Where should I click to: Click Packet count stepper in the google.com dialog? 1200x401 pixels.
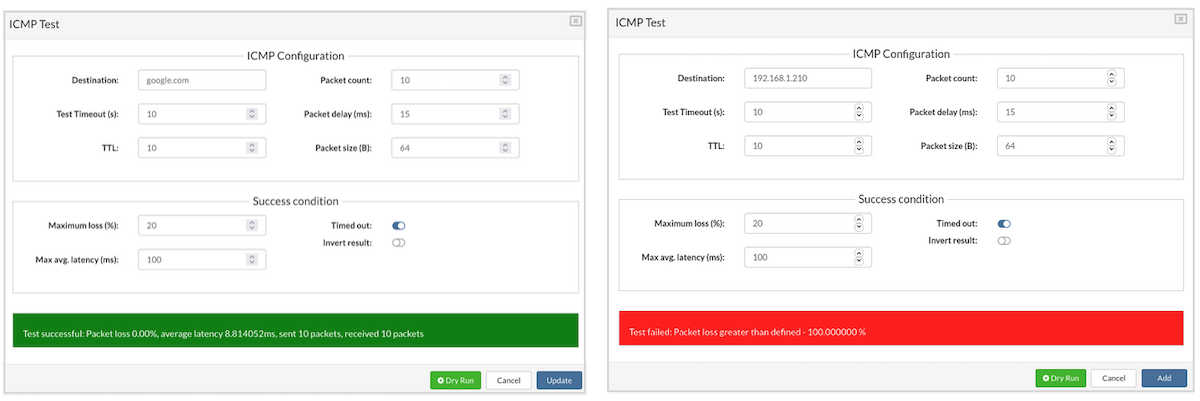[x=505, y=80]
